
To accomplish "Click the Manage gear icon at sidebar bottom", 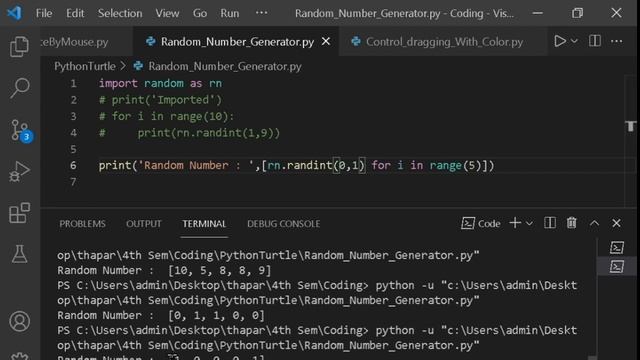I will (19, 356).
